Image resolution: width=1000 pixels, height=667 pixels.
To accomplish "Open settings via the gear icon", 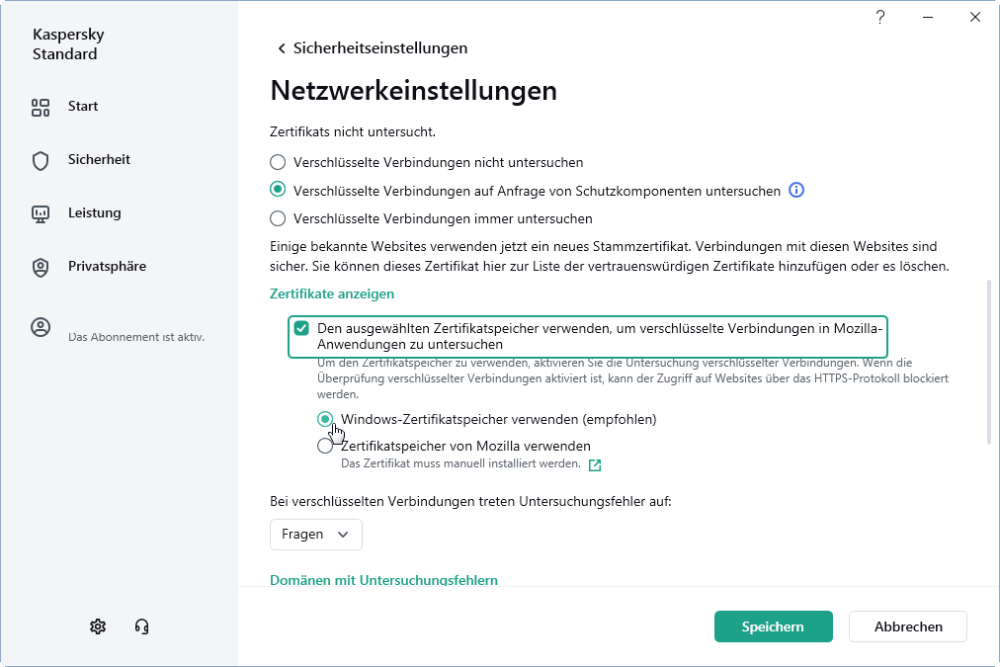I will click(x=98, y=626).
